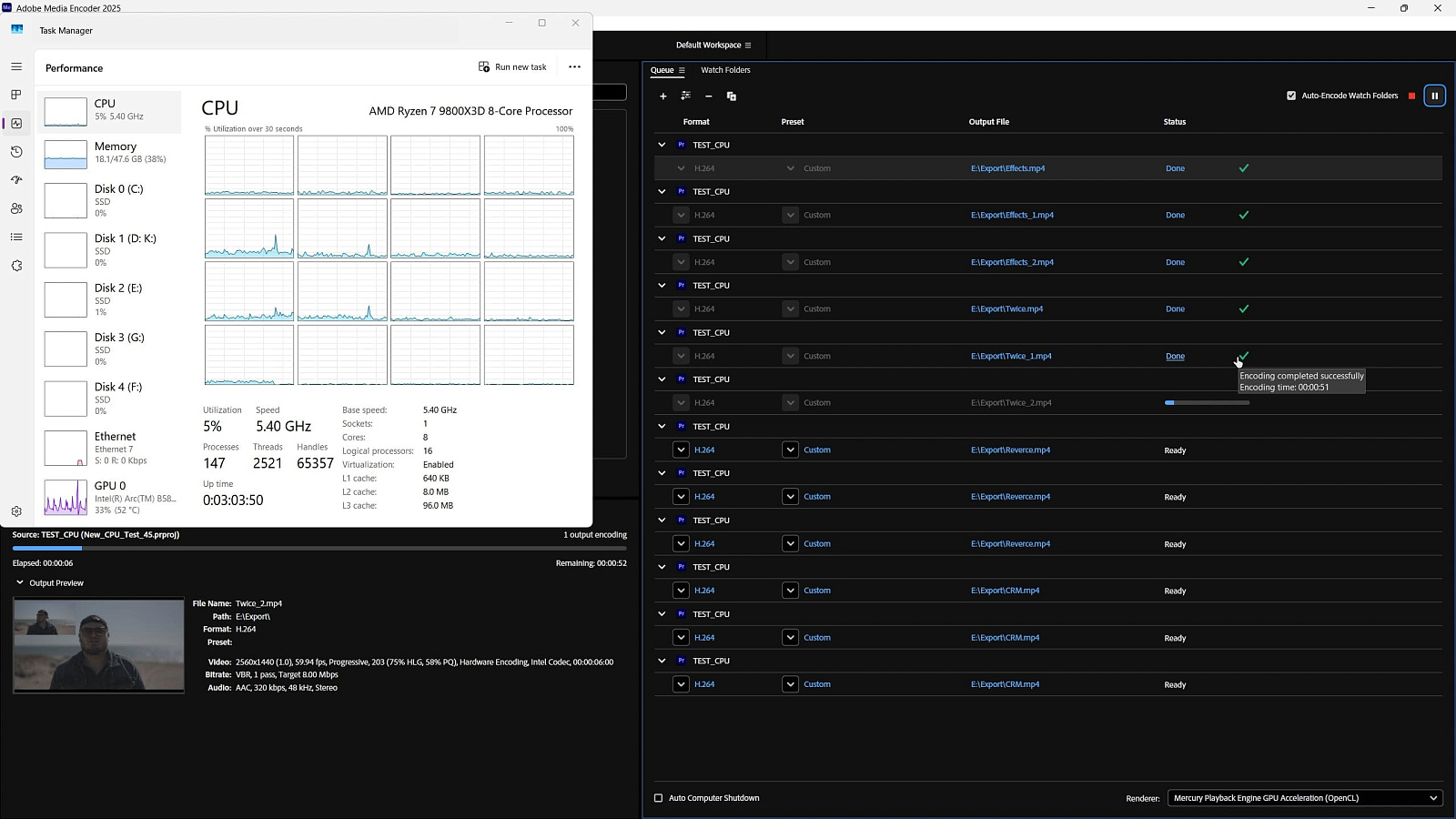Select Disk 0 (C:) in performance list
Screen dimensions: 1456x819
pyautogui.click(x=109, y=200)
